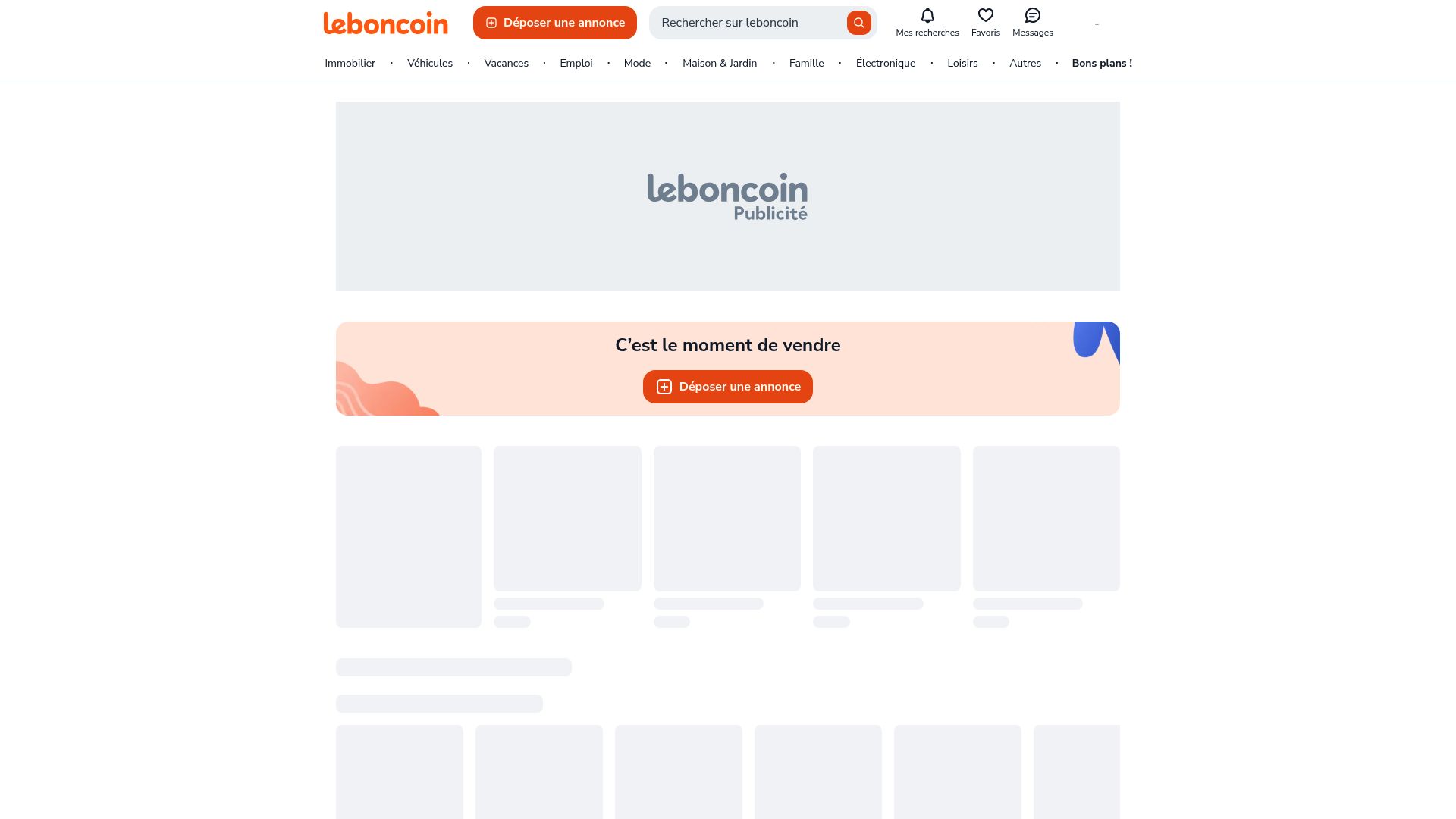The width and height of the screenshot is (1456, 819).
Task: Open Favoris heart icon
Action: coord(985,16)
